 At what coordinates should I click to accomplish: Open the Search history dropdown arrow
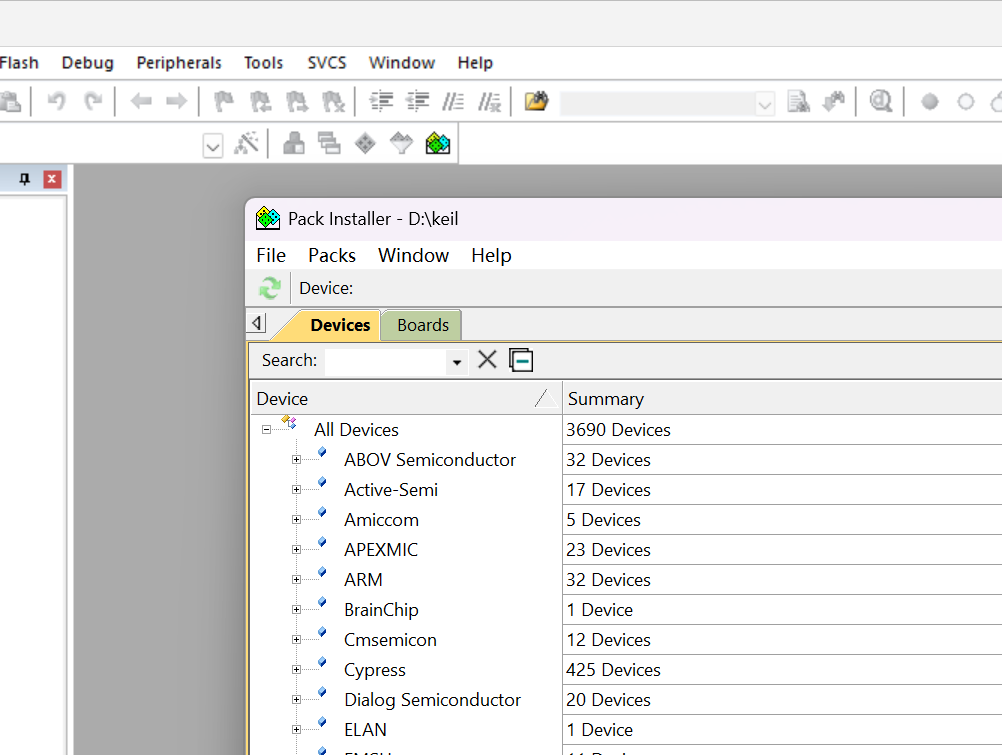456,362
